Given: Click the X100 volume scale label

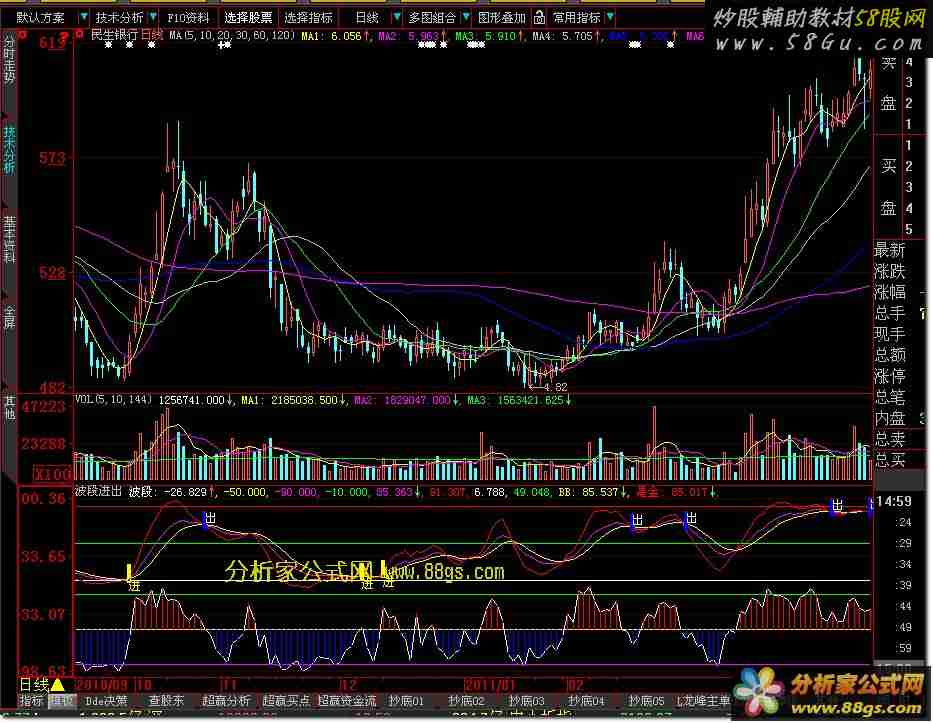Looking at the screenshot, I should click(52, 474).
